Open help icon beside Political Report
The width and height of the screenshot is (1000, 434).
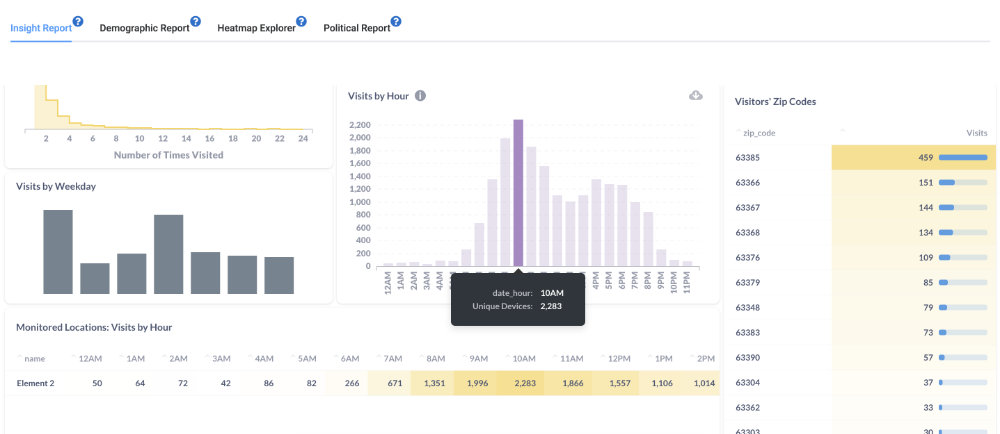[x=396, y=21]
